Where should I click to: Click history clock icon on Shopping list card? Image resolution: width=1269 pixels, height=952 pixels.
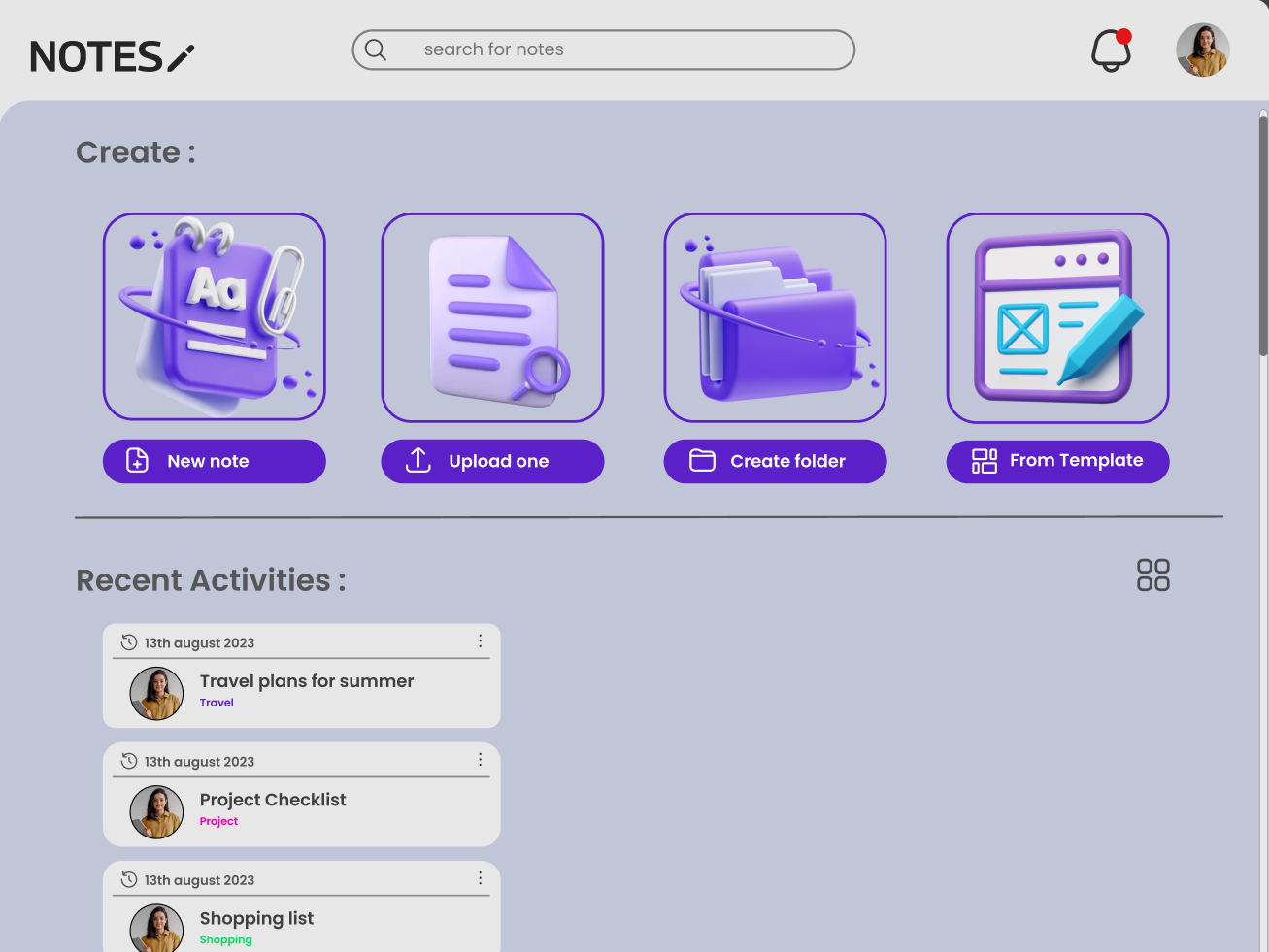(129, 879)
